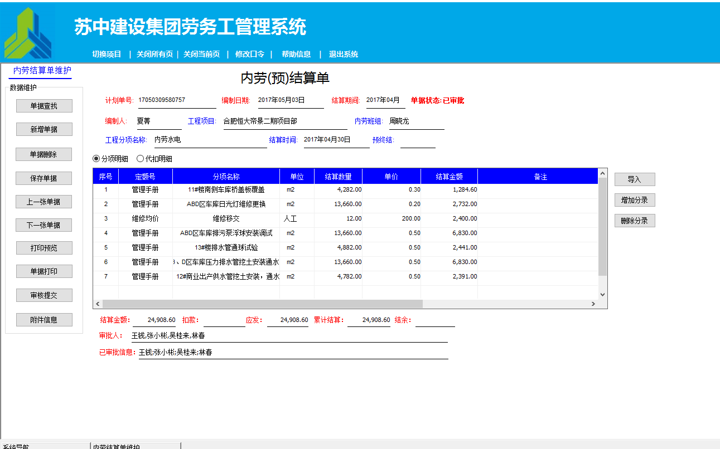Viewport: 720px width, 449px height.
Task: Click the 定额号 column header
Action: 145,177
